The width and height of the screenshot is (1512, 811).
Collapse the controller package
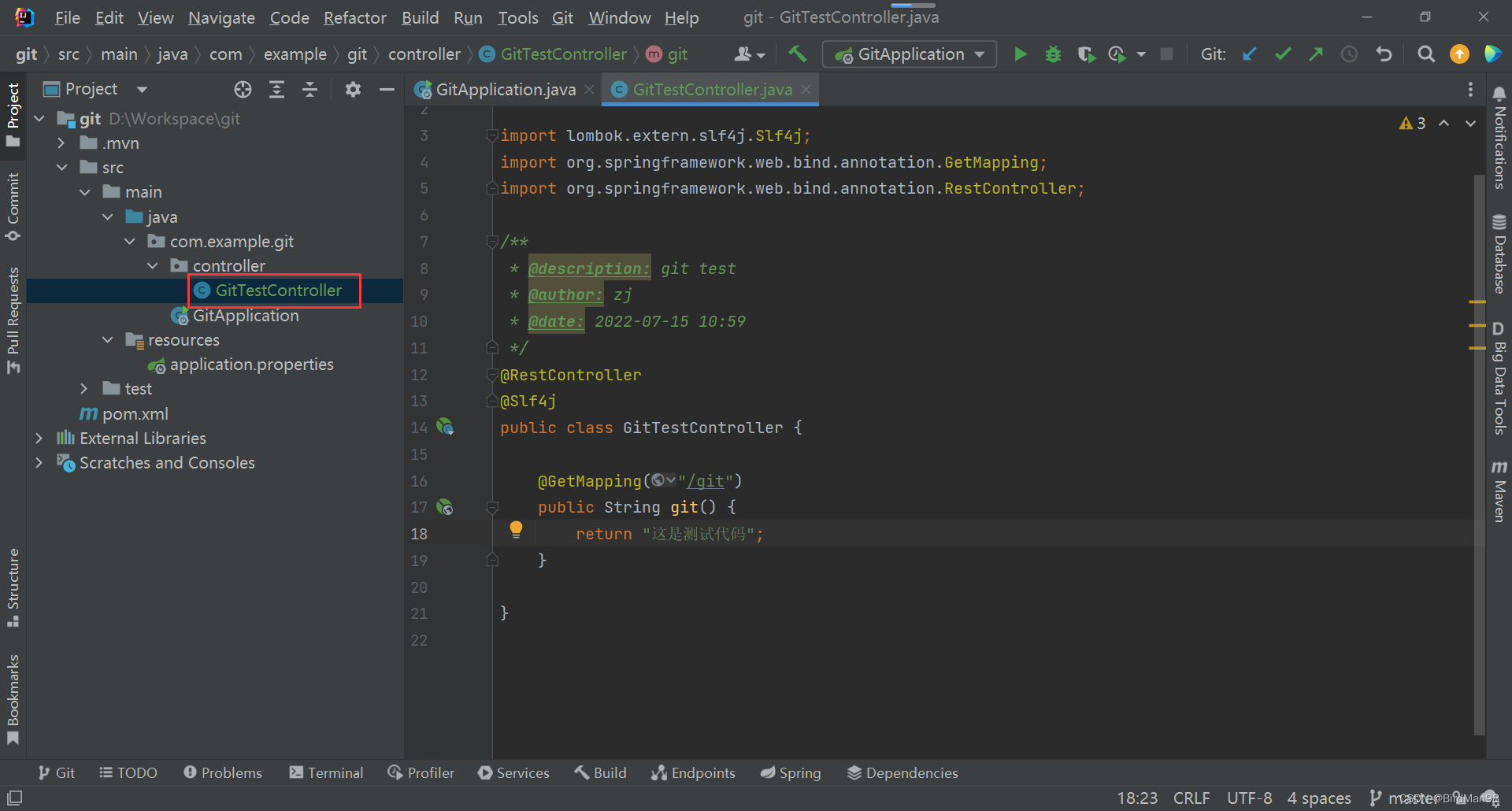(153, 266)
